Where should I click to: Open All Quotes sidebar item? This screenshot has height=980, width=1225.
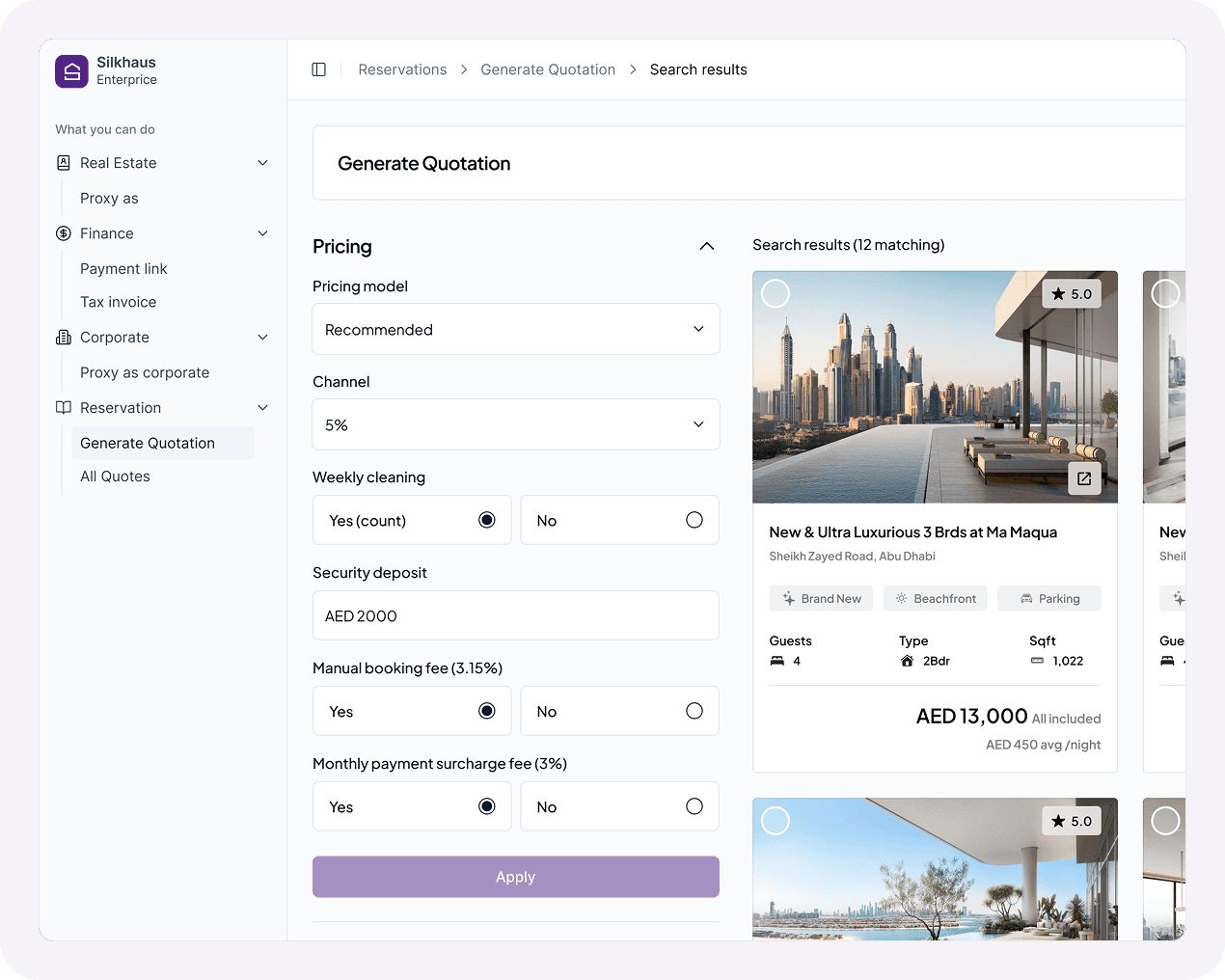coord(115,476)
